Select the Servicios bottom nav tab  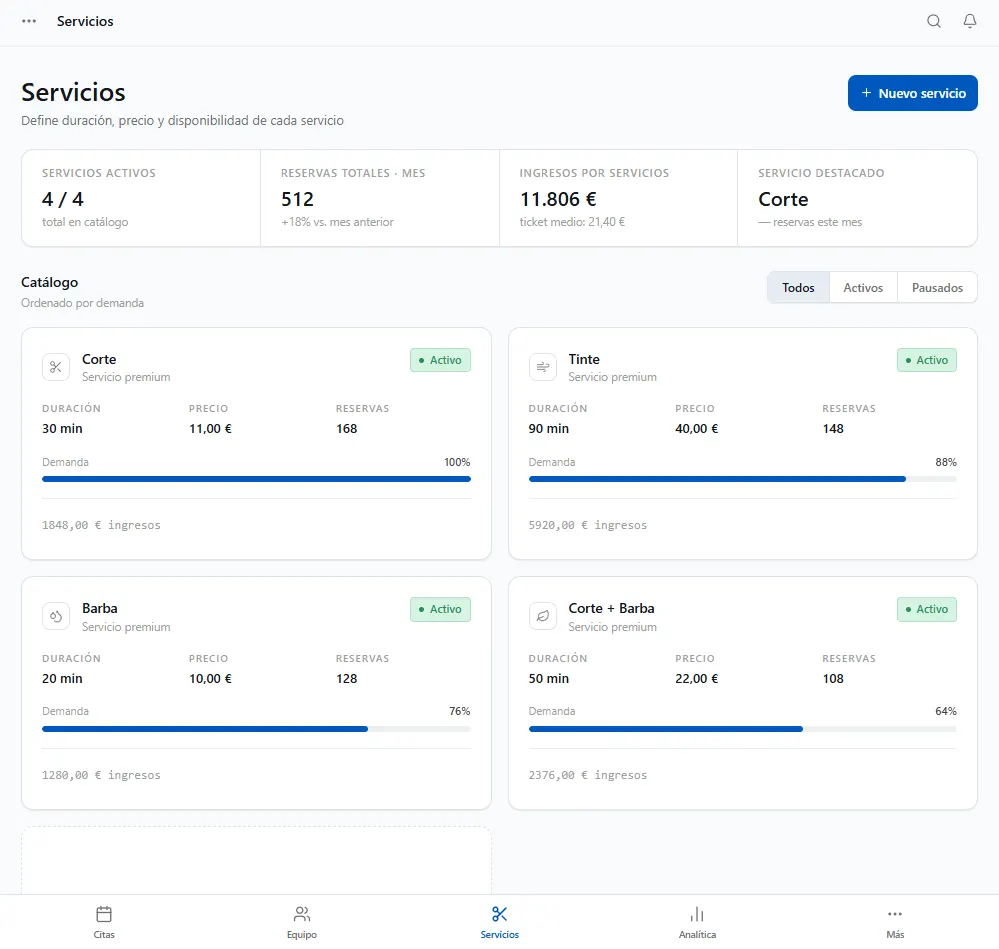click(500, 922)
